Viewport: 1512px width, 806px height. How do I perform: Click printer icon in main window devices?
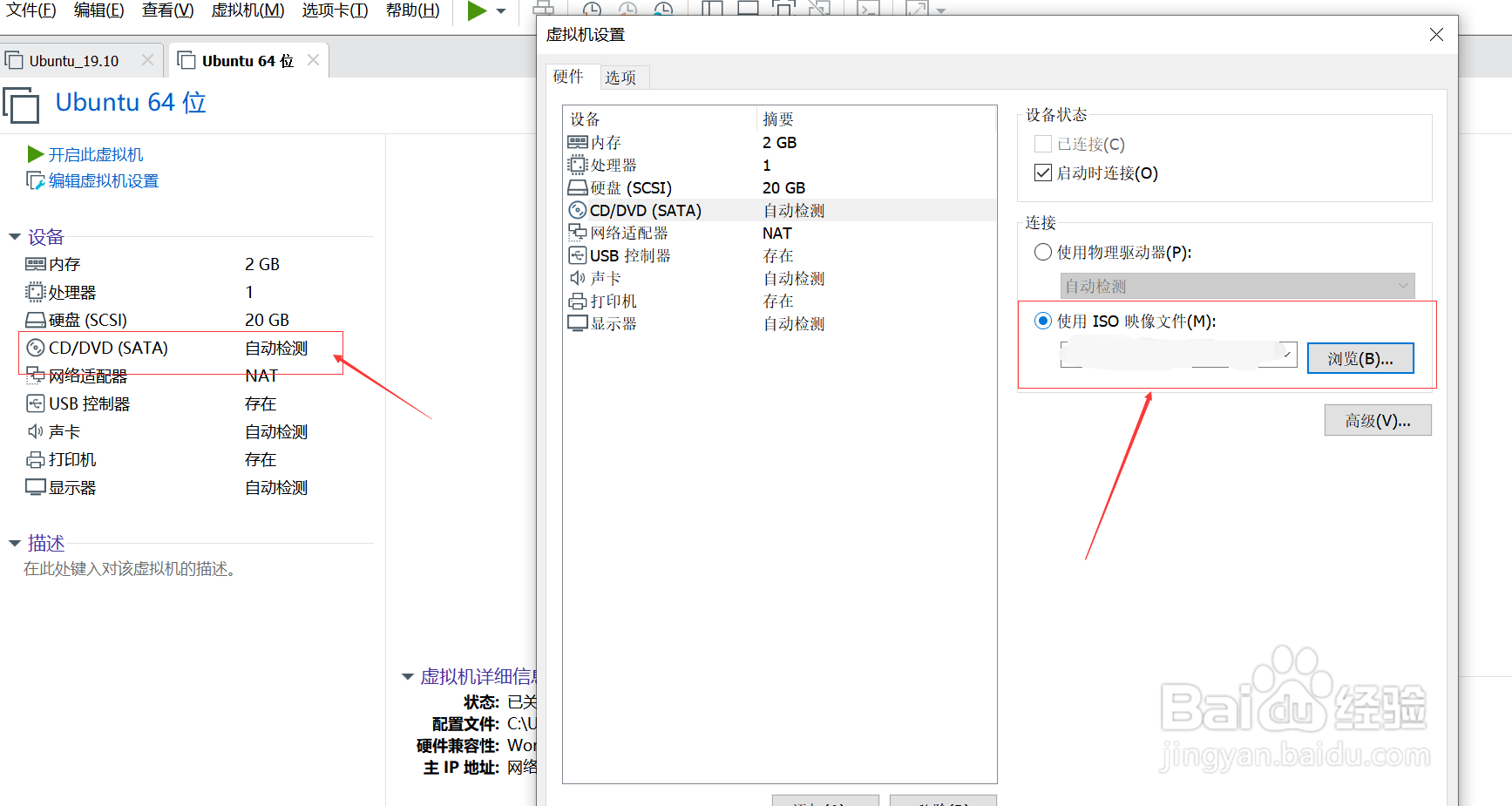[x=36, y=459]
